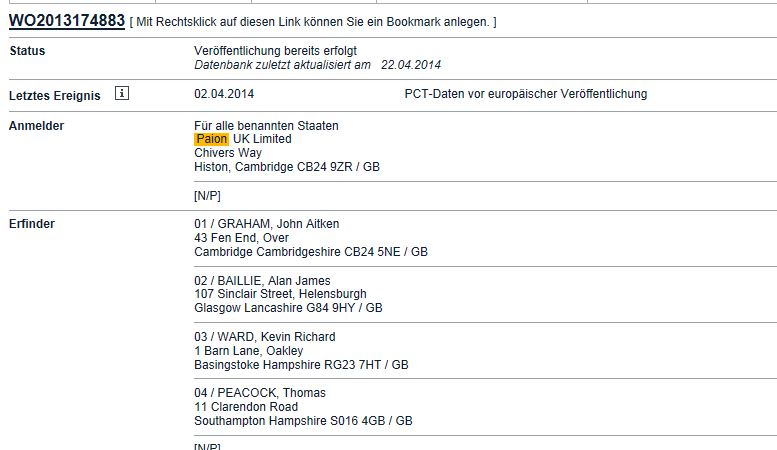Select inventor 04 PEACOCK, Thomas

click(x=260, y=393)
